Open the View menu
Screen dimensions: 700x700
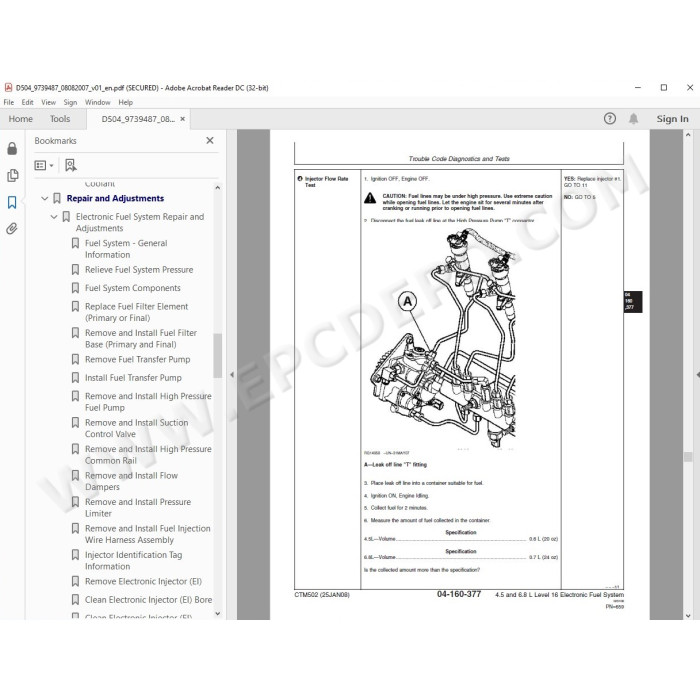(x=48, y=102)
